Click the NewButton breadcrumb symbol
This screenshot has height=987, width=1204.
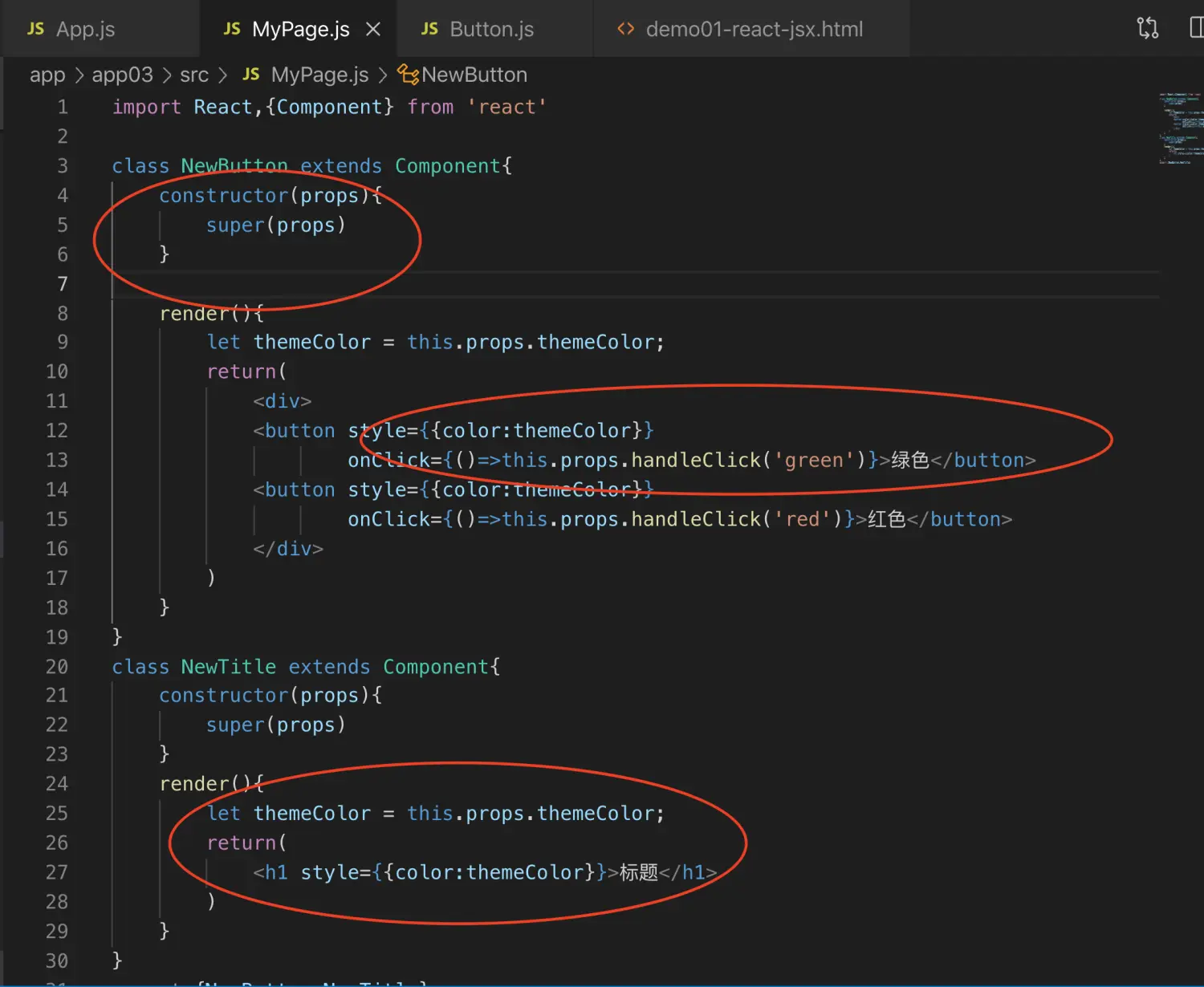point(474,75)
